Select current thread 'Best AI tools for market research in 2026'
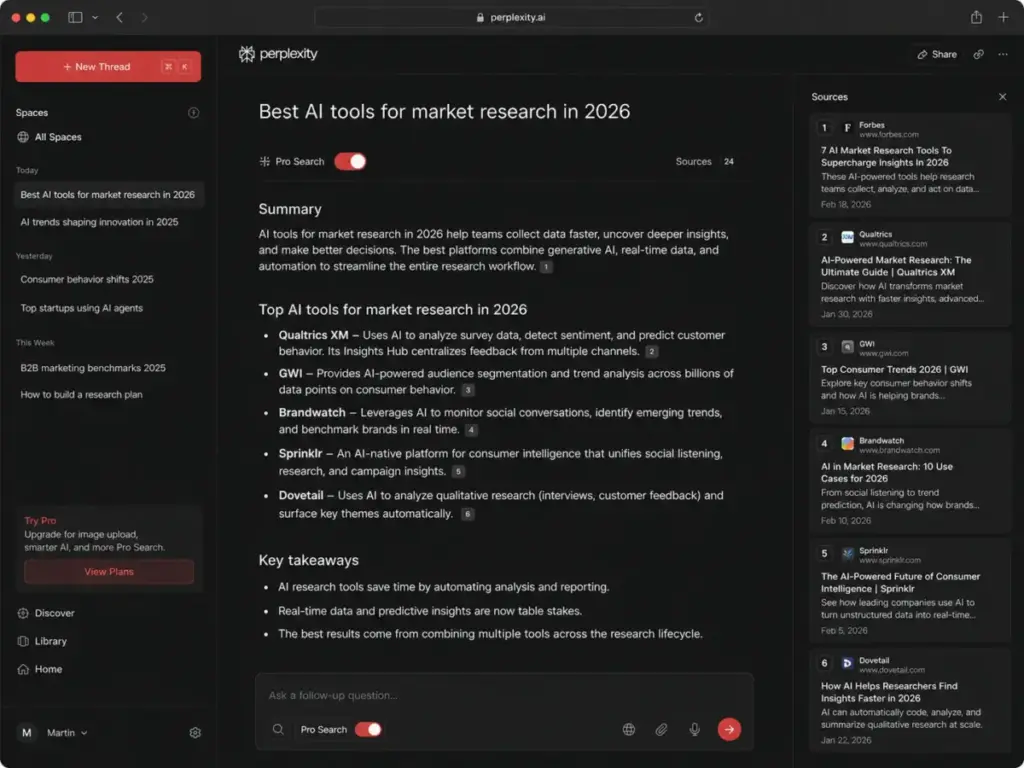Image resolution: width=1024 pixels, height=768 pixels. [108, 195]
